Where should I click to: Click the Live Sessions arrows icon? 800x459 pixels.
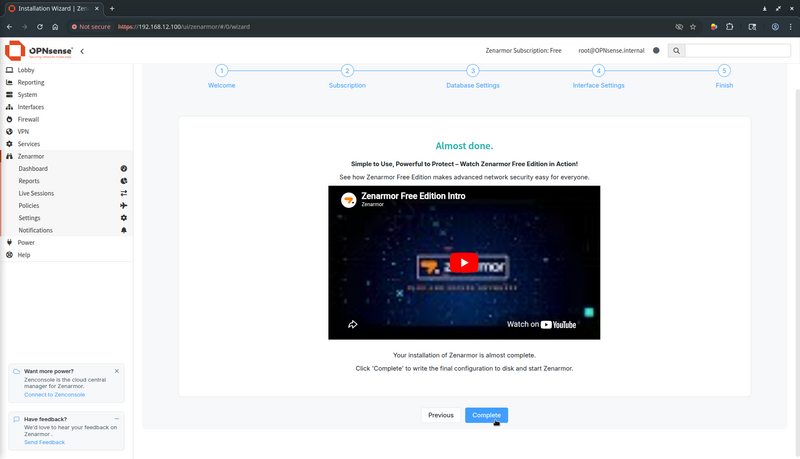pos(123,193)
